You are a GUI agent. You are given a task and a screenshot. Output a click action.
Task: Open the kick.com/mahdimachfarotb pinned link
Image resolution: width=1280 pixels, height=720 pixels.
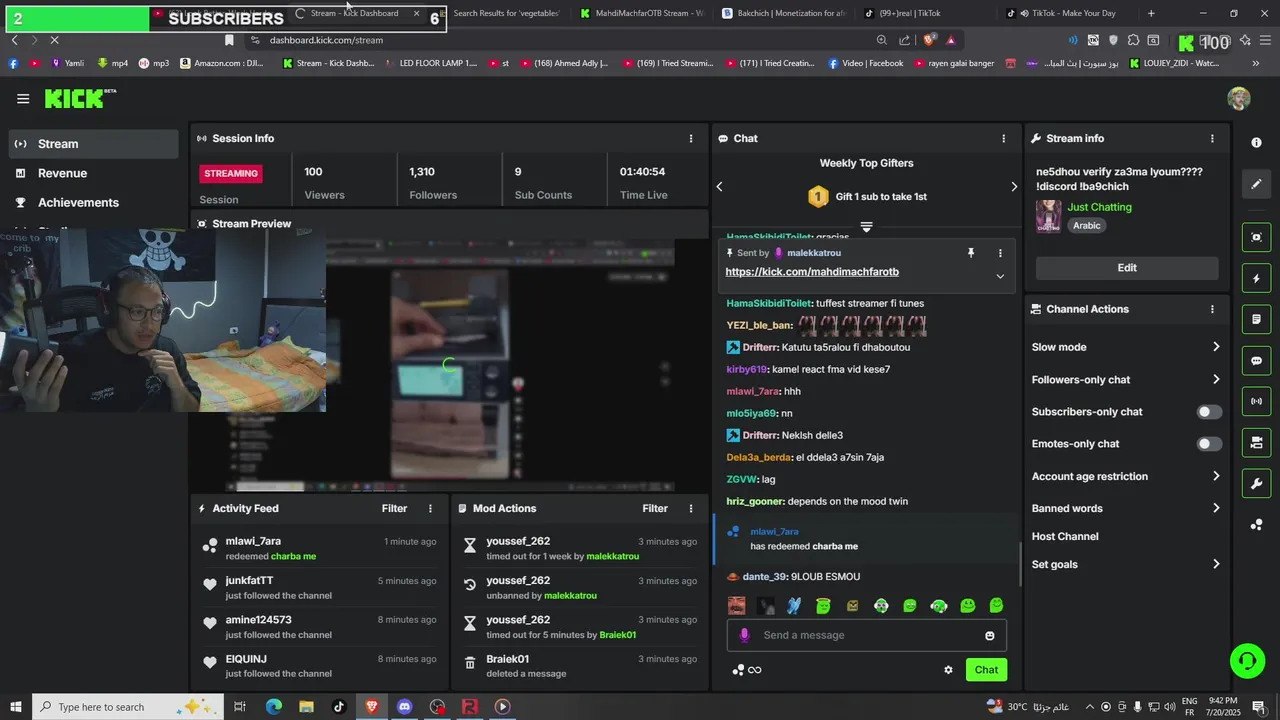pyautogui.click(x=812, y=272)
